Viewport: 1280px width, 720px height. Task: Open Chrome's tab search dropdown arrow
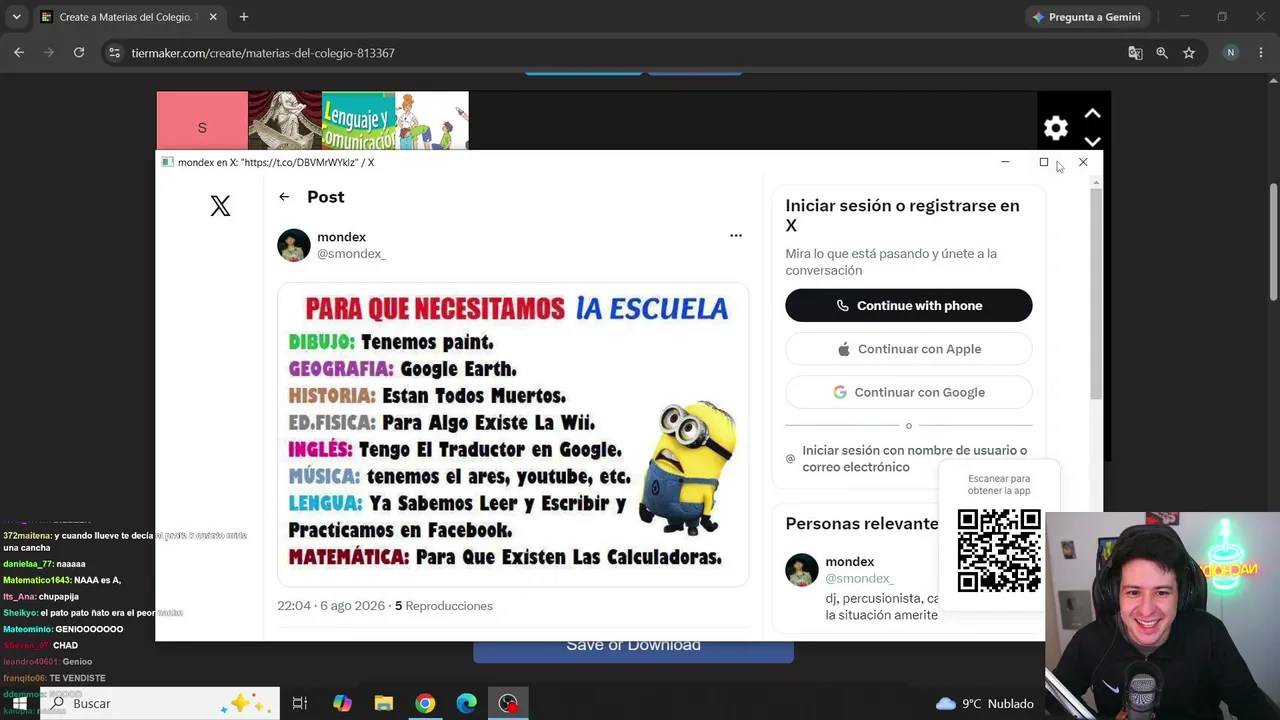pyautogui.click(x=16, y=17)
